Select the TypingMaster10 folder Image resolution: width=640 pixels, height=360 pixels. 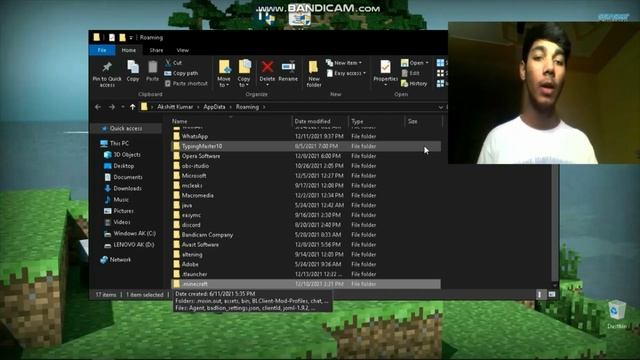(306, 146)
